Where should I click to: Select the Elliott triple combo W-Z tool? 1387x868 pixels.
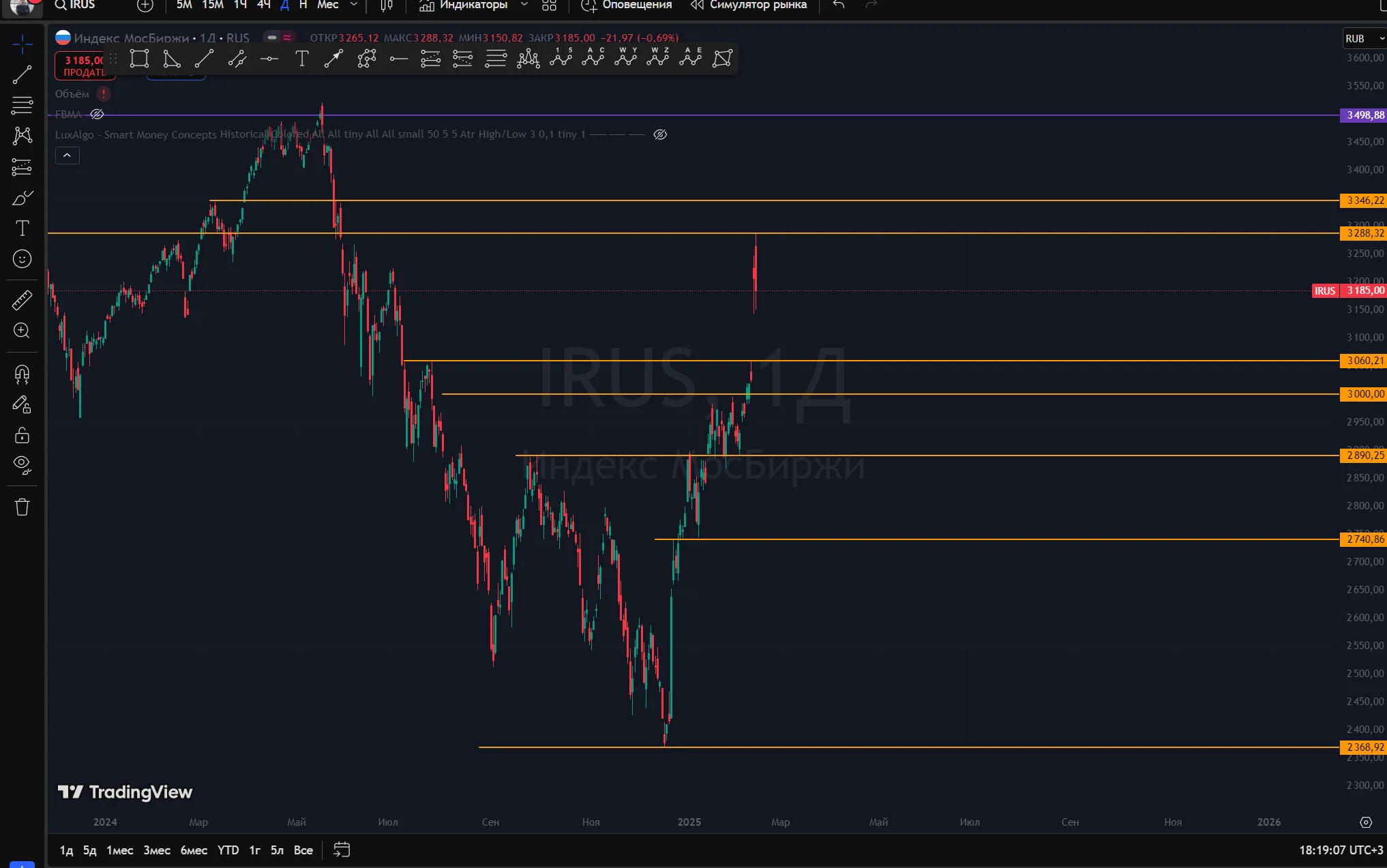point(658,59)
